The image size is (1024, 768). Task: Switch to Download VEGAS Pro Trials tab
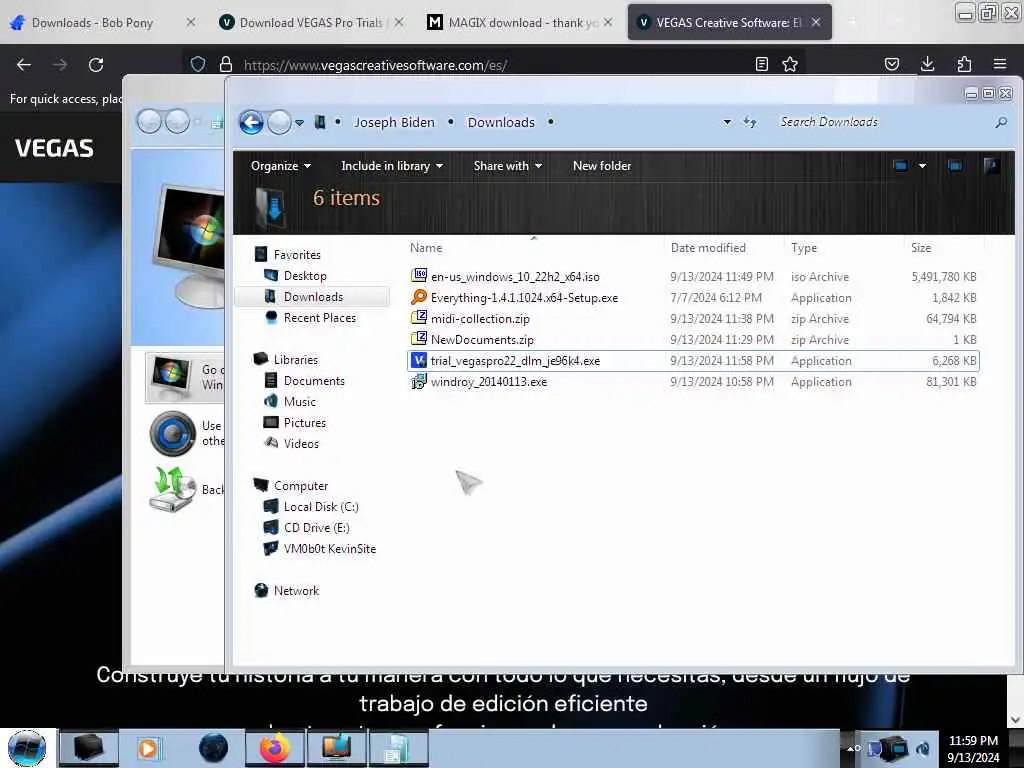310,22
